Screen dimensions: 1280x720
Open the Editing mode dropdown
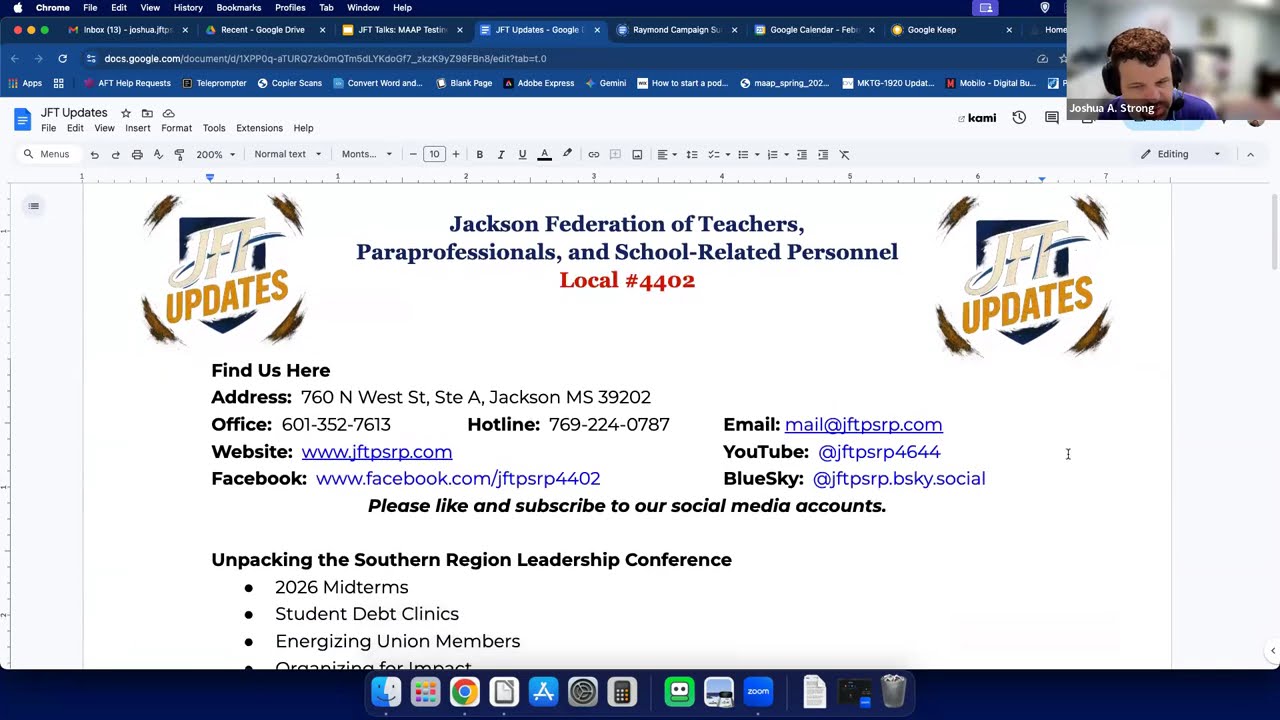(1181, 154)
